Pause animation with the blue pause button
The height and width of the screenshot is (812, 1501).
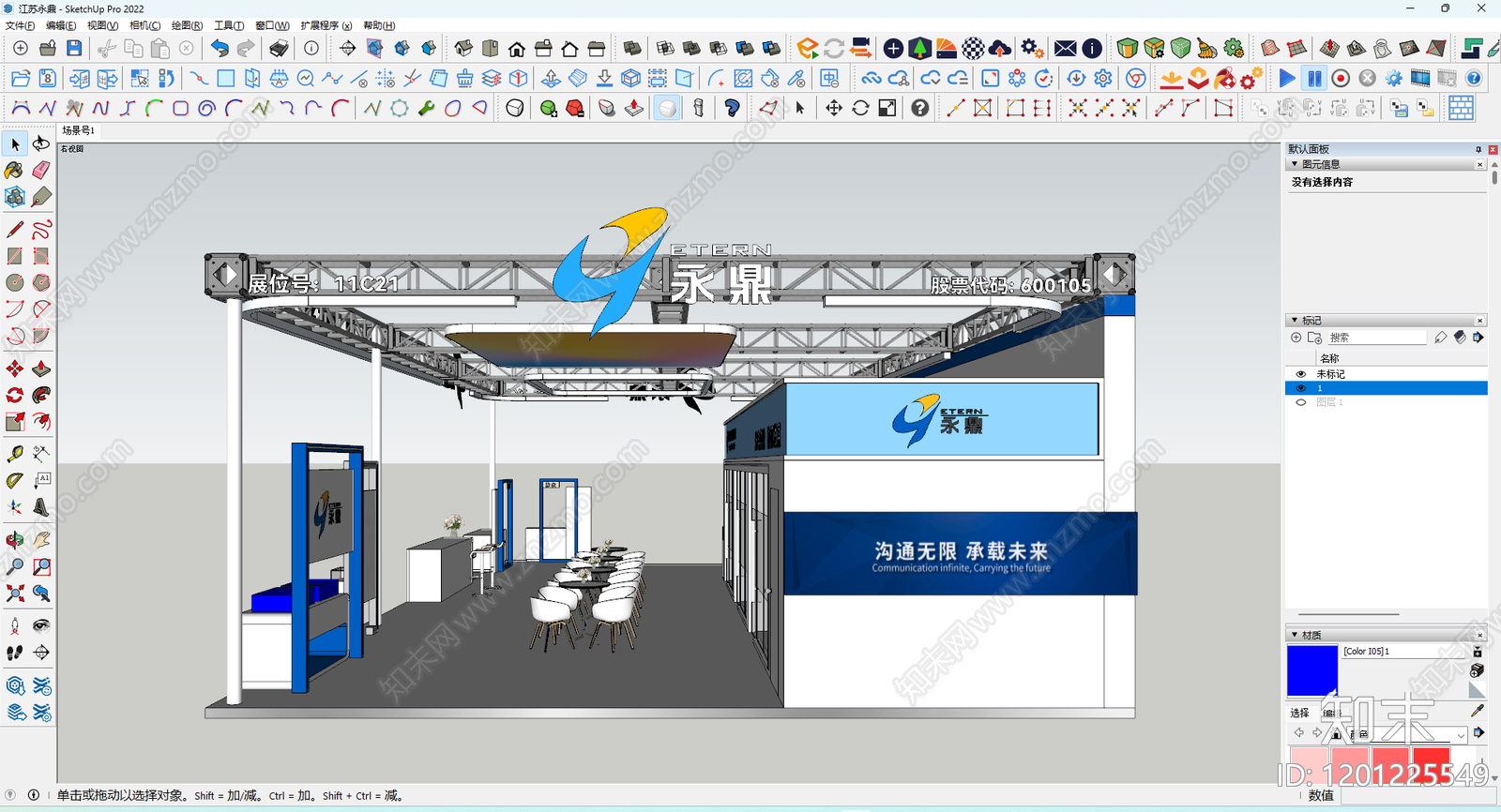[1314, 78]
